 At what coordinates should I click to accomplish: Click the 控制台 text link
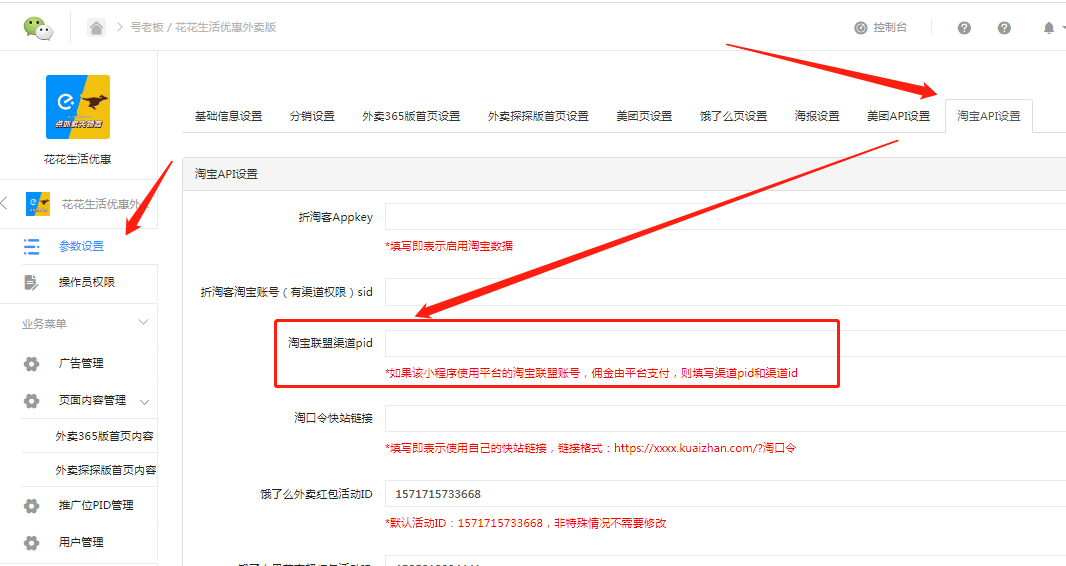[x=890, y=28]
